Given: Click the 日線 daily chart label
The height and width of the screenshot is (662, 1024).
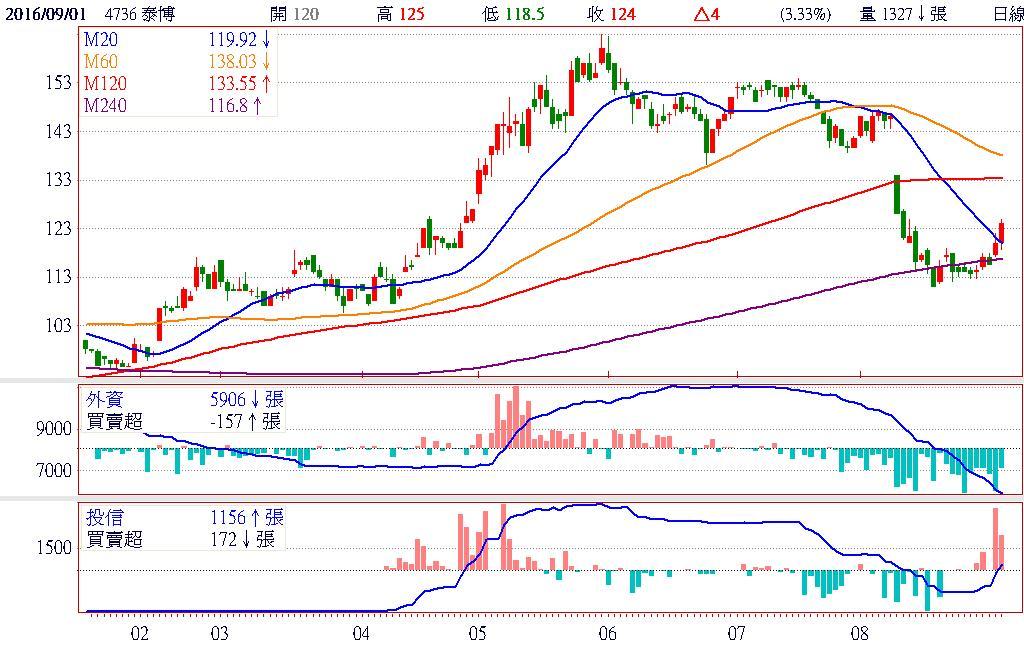Looking at the screenshot, I should coord(1007,14).
